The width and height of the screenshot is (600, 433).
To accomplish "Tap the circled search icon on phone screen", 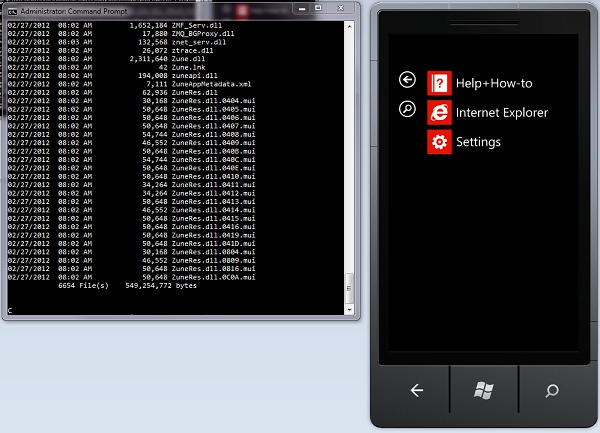I will [407, 109].
